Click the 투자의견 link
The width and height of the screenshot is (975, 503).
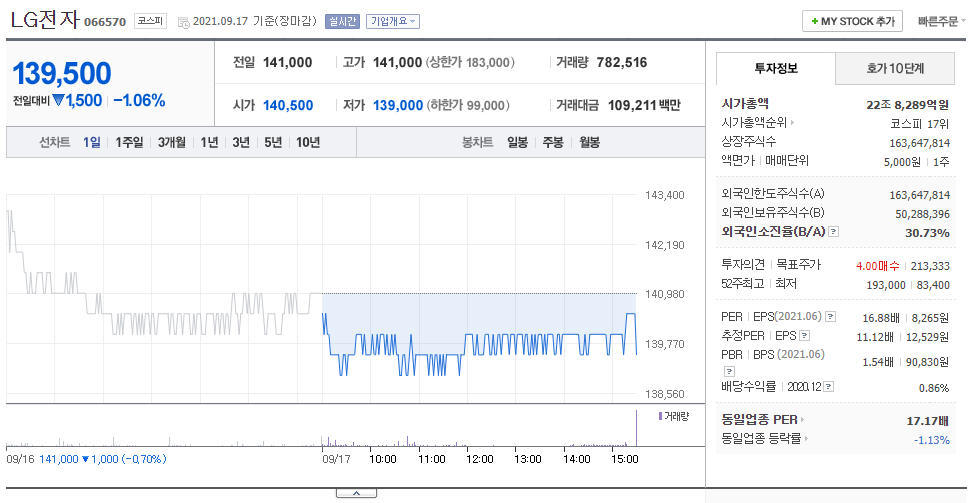point(742,265)
